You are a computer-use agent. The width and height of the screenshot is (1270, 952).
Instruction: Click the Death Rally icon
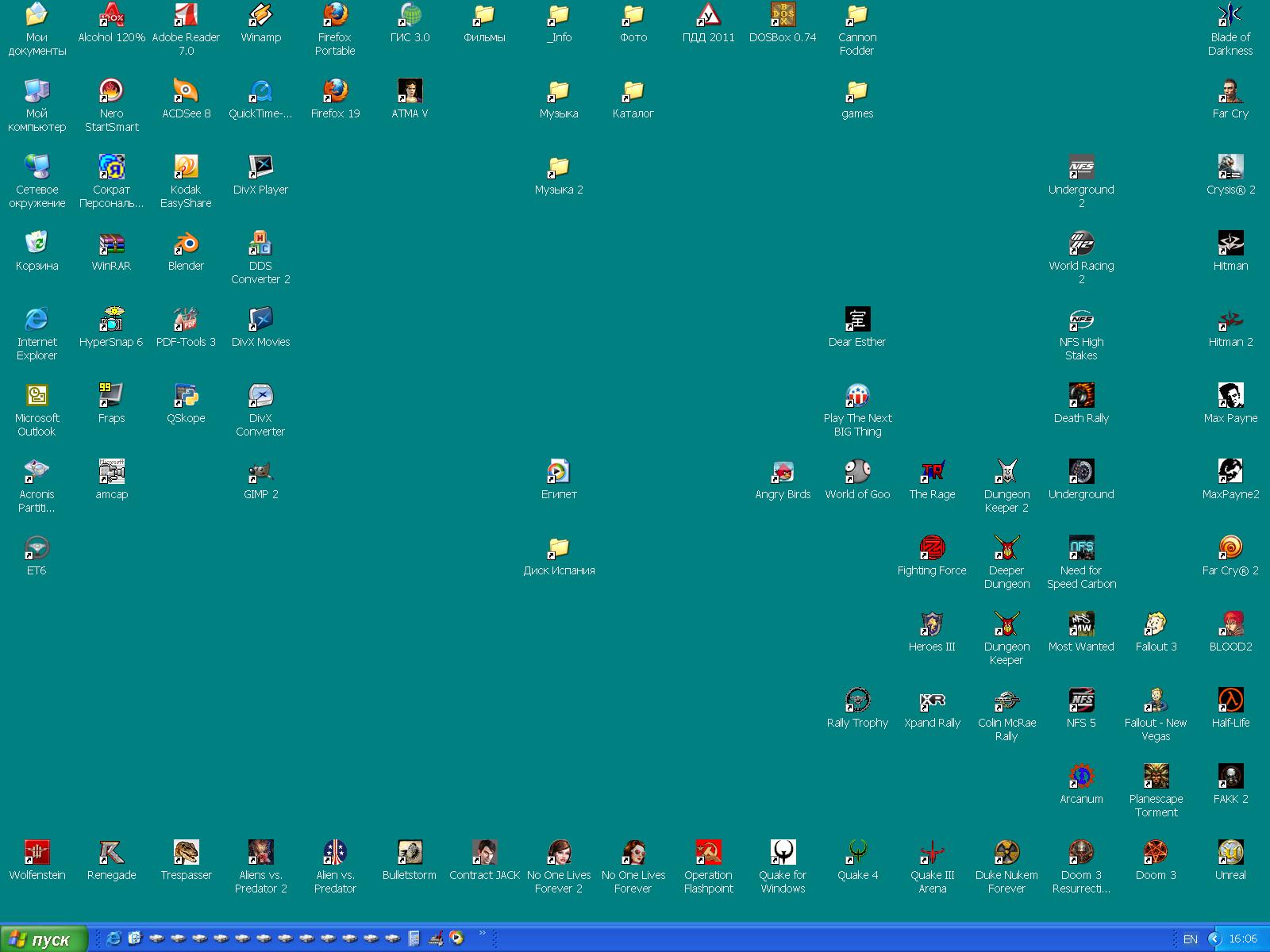(1081, 395)
